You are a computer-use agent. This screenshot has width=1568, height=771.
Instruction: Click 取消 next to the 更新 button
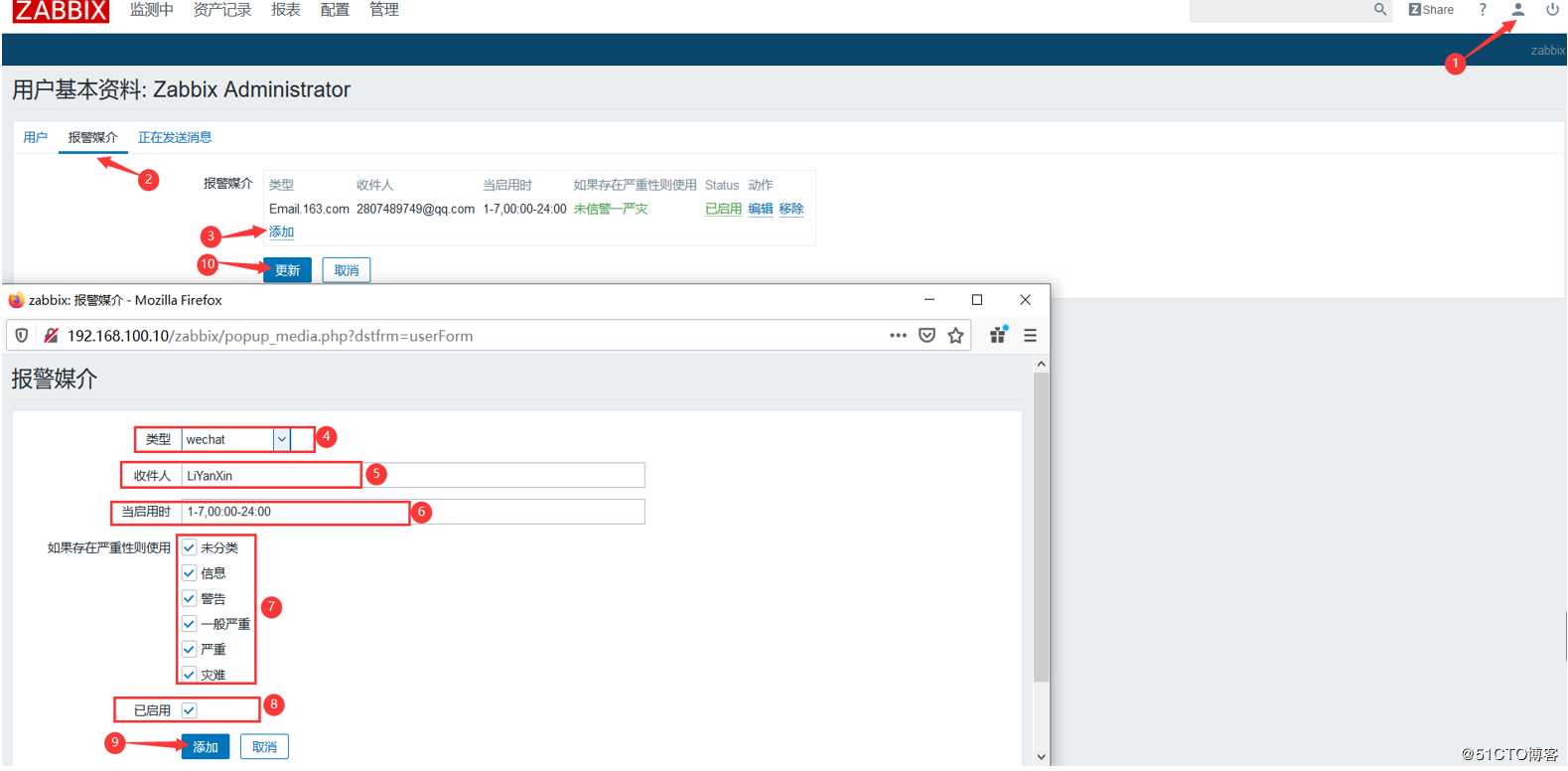pyautogui.click(x=347, y=270)
